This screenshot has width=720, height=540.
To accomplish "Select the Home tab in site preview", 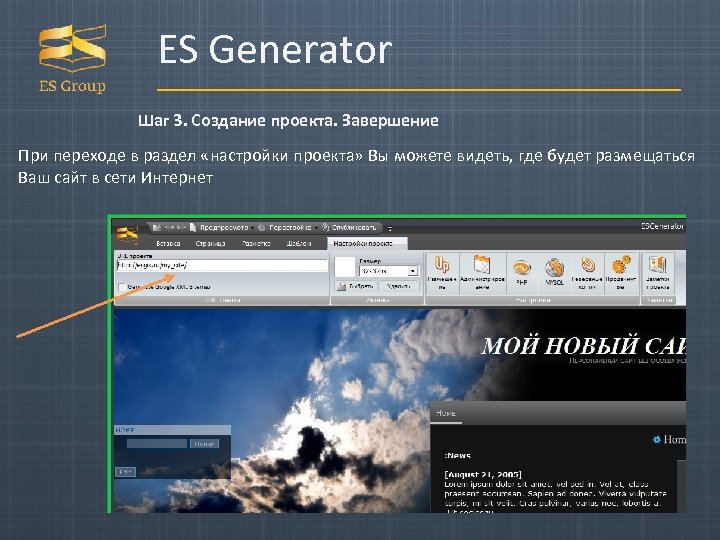I will click(x=446, y=413).
